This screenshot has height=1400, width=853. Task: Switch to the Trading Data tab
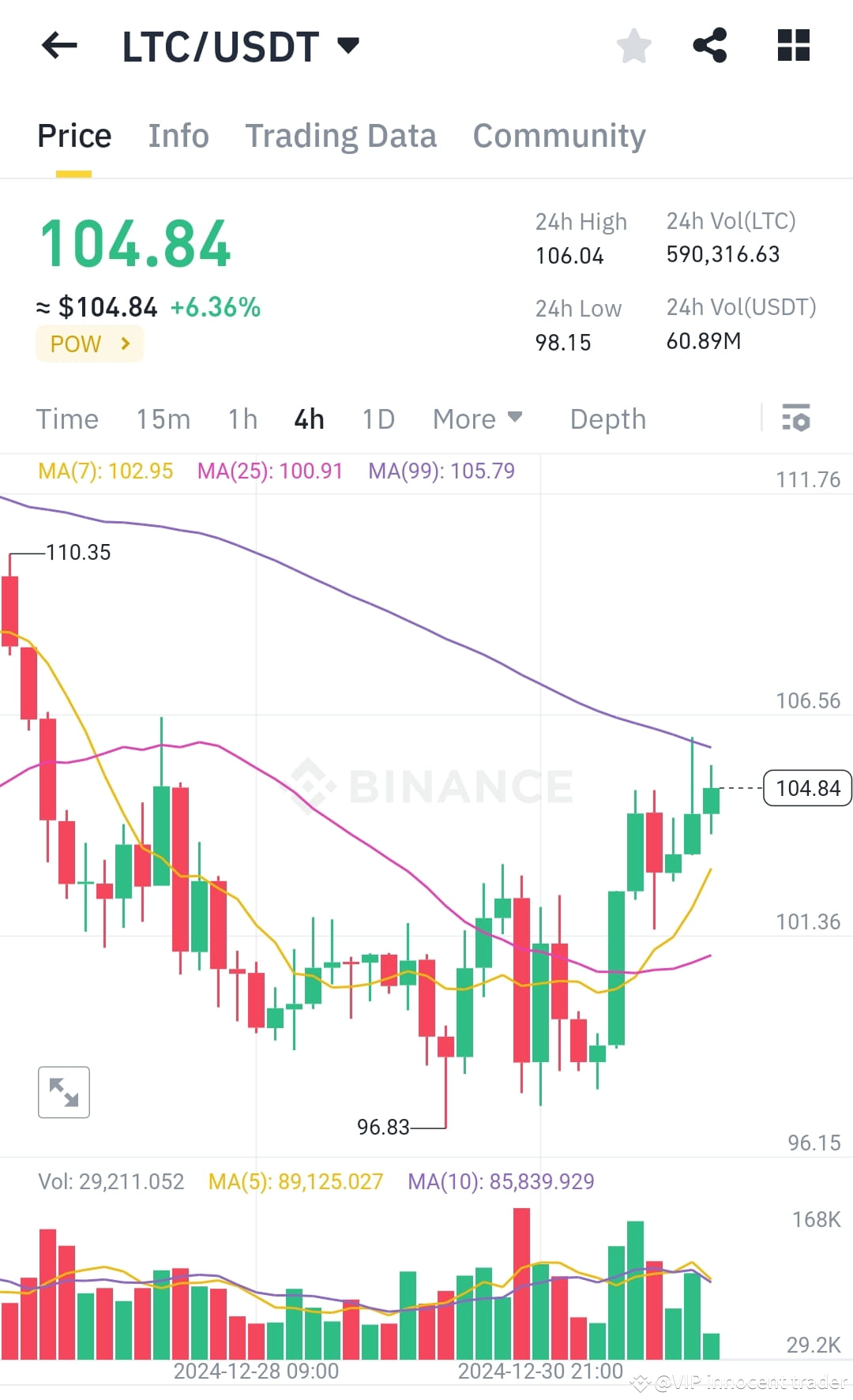(x=342, y=135)
